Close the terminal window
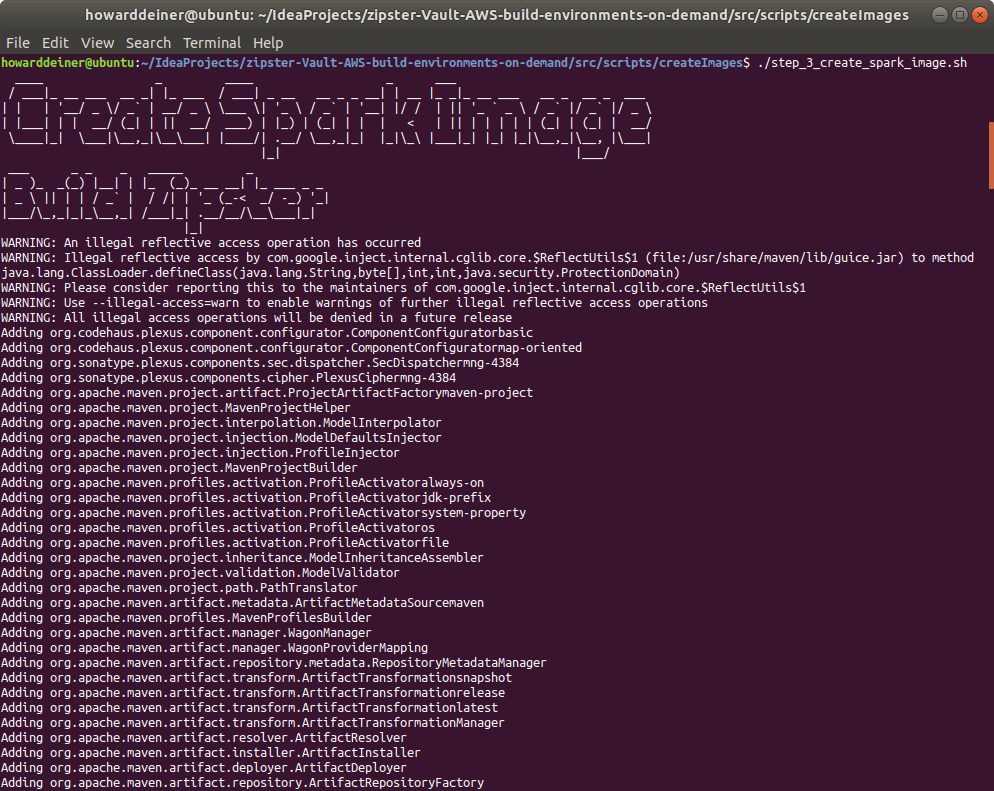Screen dimensions: 994x791 (980, 15)
